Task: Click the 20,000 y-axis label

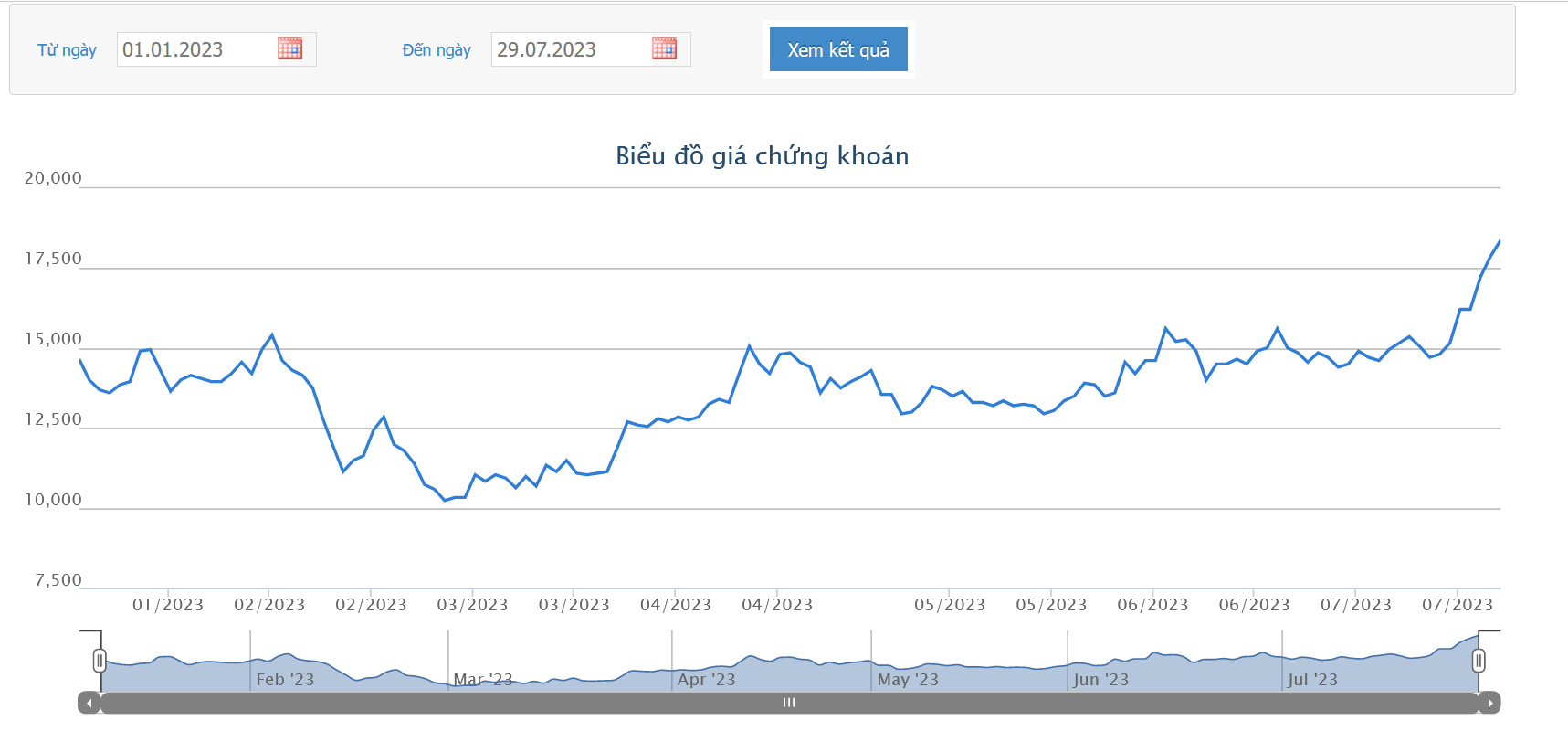Action: coord(53,178)
